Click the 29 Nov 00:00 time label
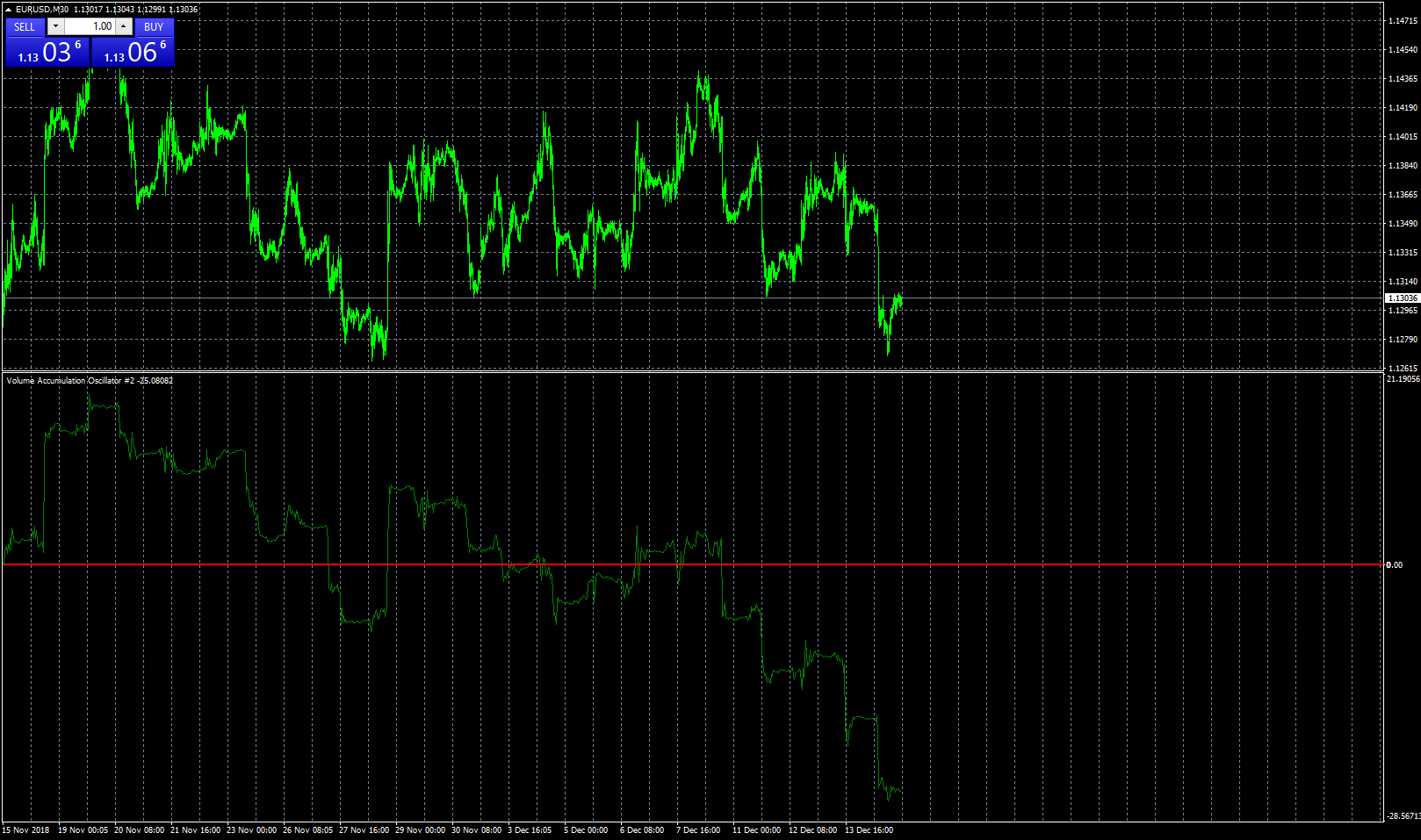Image resolution: width=1421 pixels, height=840 pixels. (x=420, y=830)
